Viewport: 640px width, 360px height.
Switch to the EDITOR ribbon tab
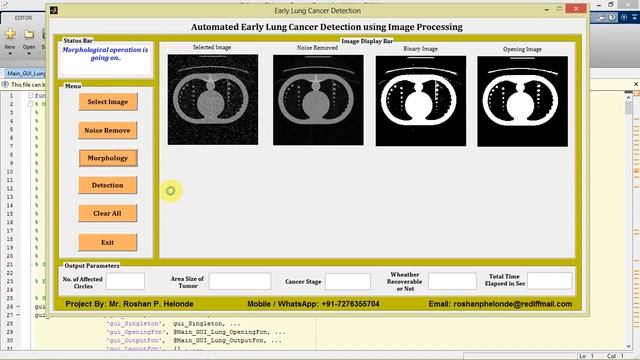click(23, 18)
